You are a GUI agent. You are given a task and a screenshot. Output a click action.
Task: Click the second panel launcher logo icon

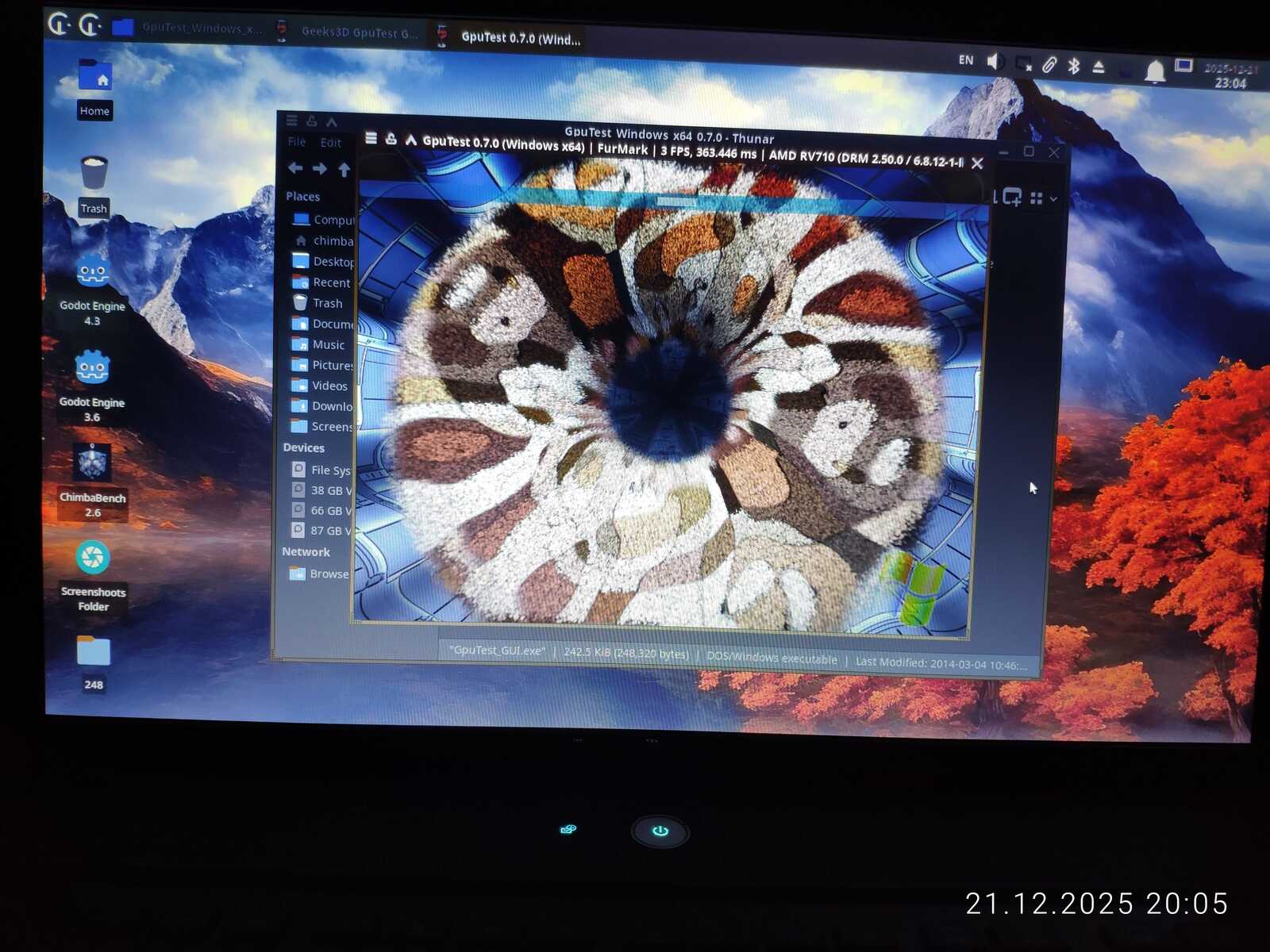point(90,25)
